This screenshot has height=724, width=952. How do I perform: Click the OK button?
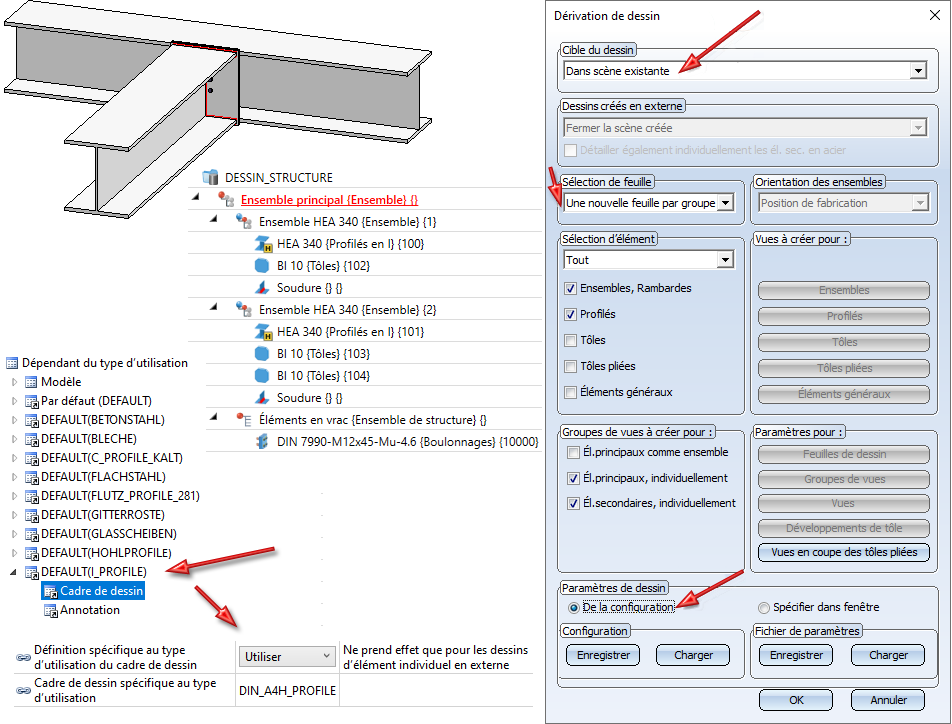(796, 700)
